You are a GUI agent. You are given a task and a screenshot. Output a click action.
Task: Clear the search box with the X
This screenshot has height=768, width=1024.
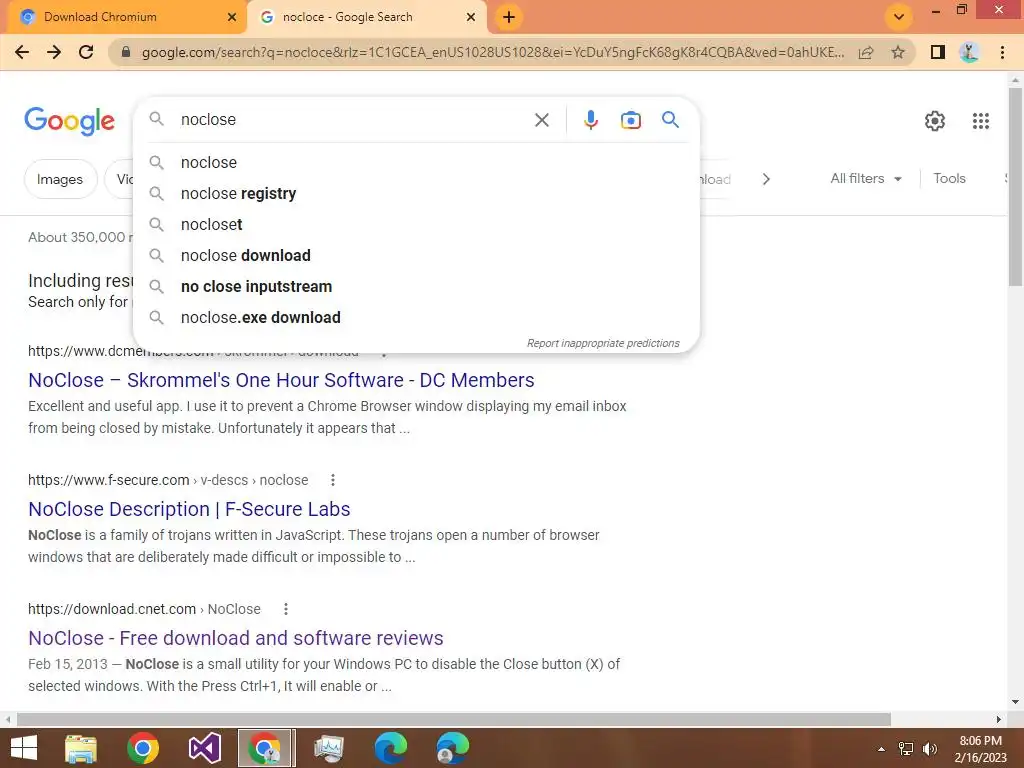[x=541, y=120]
